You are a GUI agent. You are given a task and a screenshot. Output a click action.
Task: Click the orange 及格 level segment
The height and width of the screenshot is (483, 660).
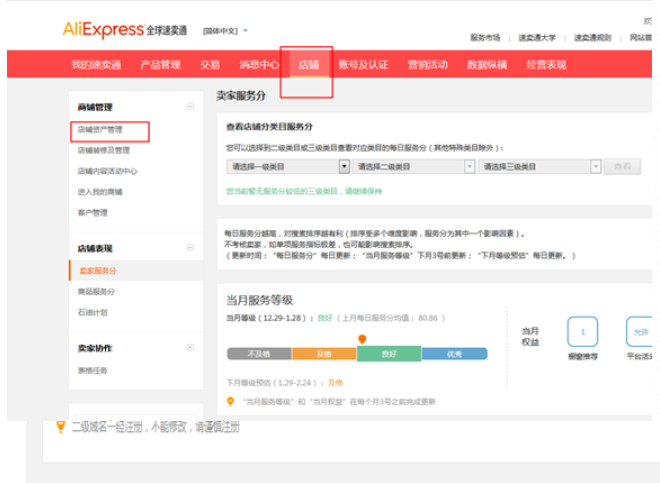tap(324, 354)
